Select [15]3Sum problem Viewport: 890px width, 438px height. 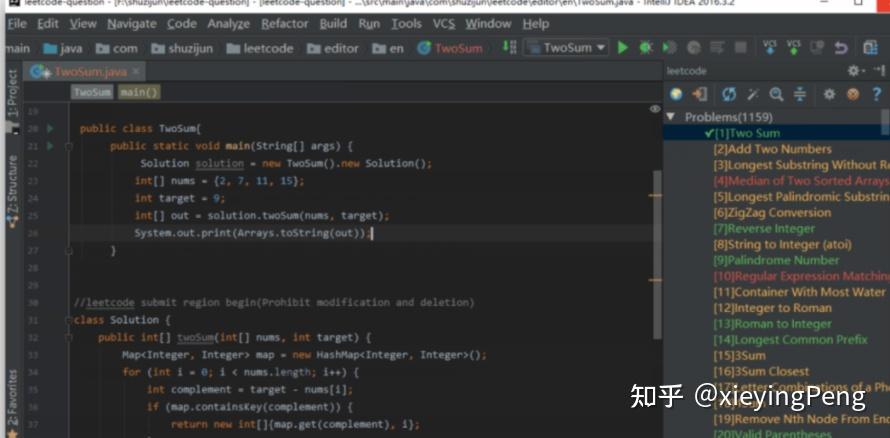click(740, 356)
